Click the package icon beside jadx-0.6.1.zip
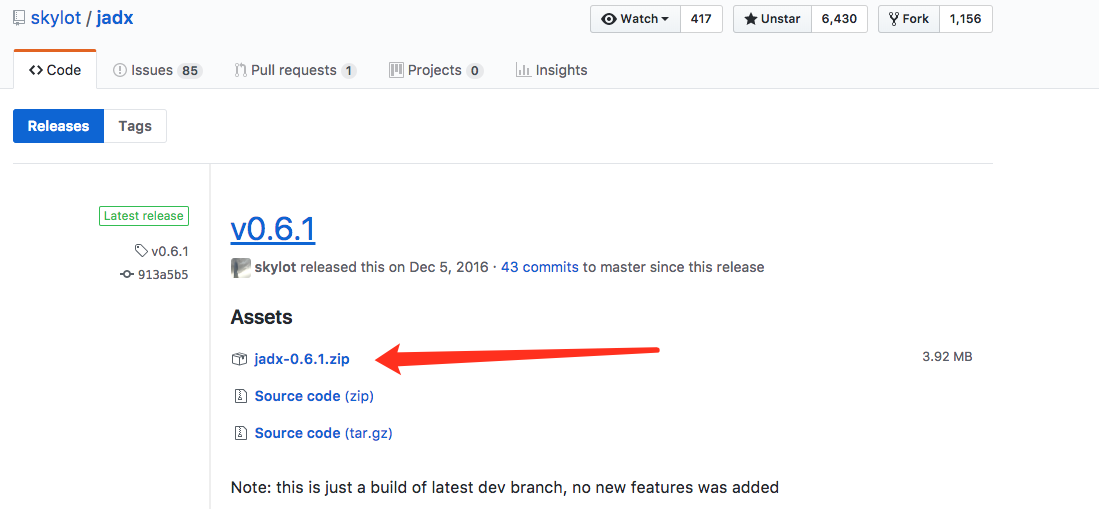 click(240, 360)
